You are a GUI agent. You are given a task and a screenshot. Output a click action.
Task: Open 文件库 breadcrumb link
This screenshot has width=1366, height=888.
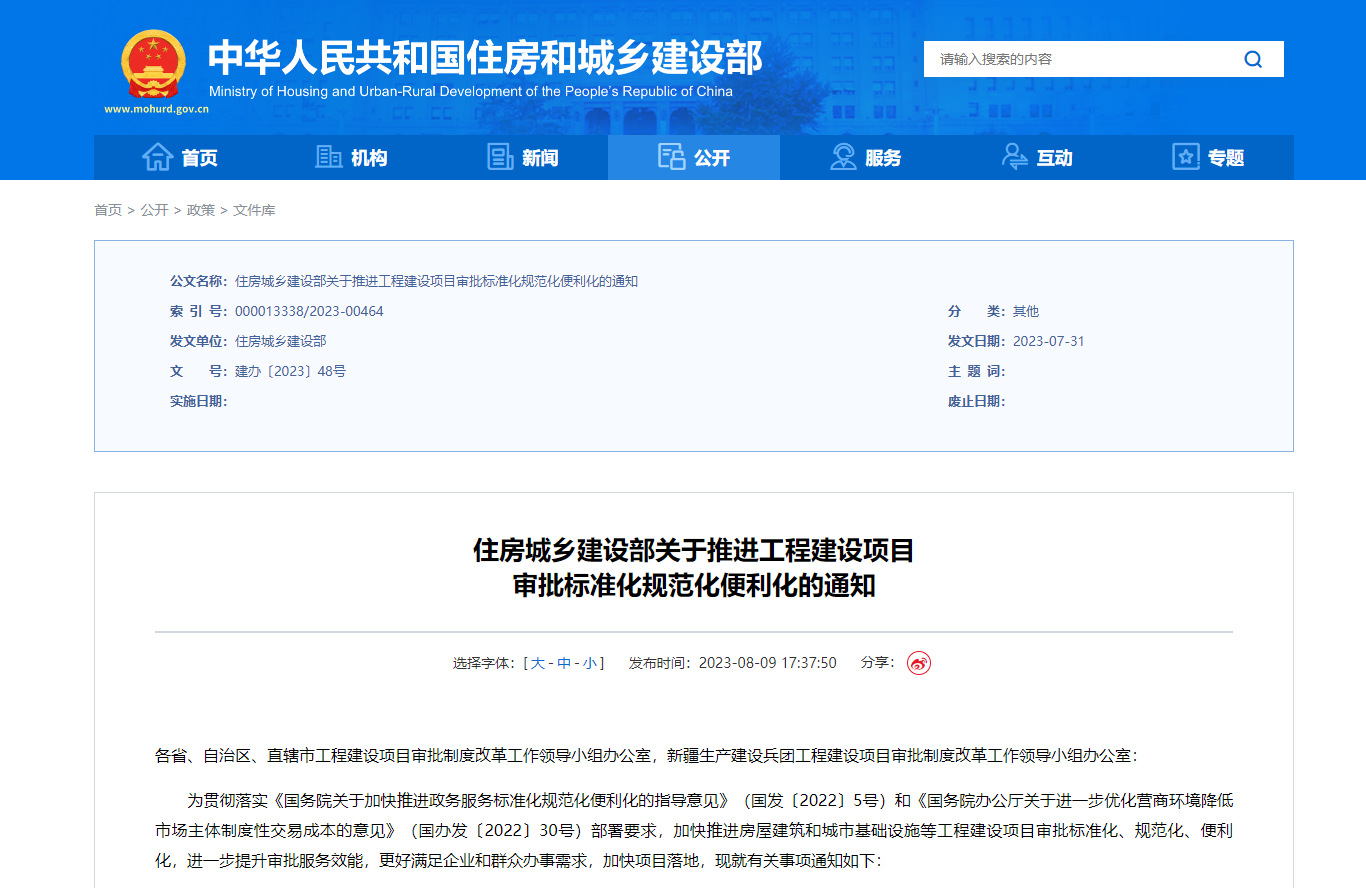click(x=254, y=210)
